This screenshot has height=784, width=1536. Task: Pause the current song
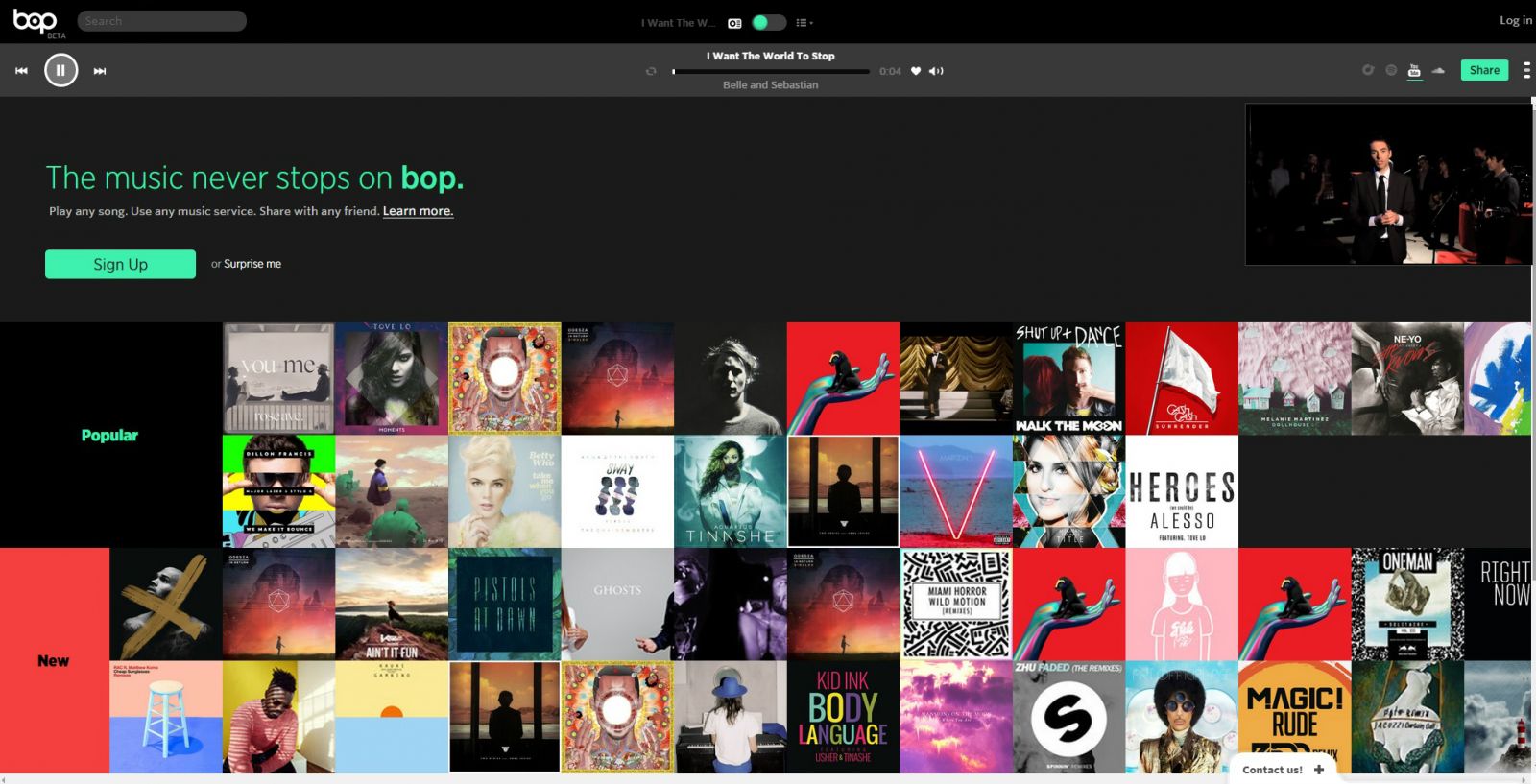tap(60, 70)
